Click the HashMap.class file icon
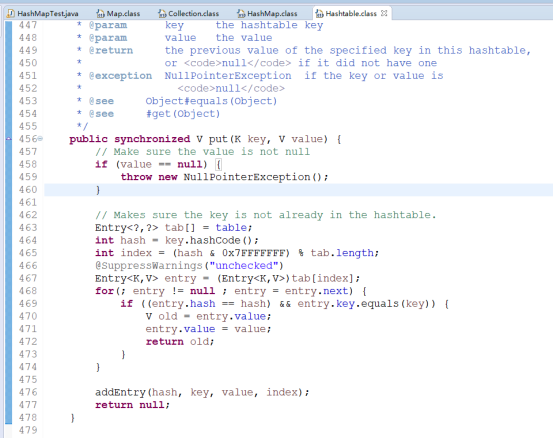553x439 pixels. click(x=241, y=14)
